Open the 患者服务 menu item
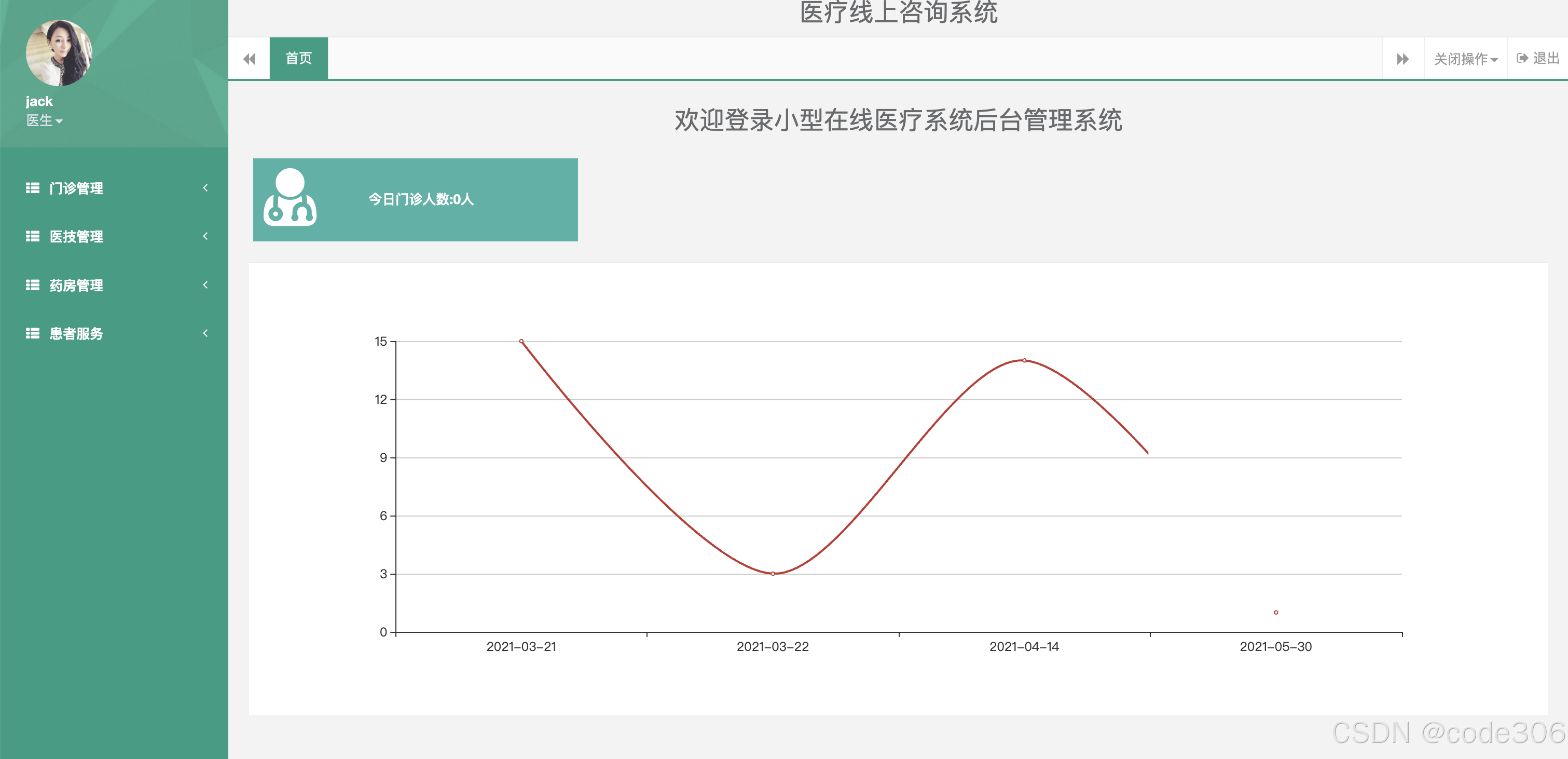 pyautogui.click(x=76, y=333)
